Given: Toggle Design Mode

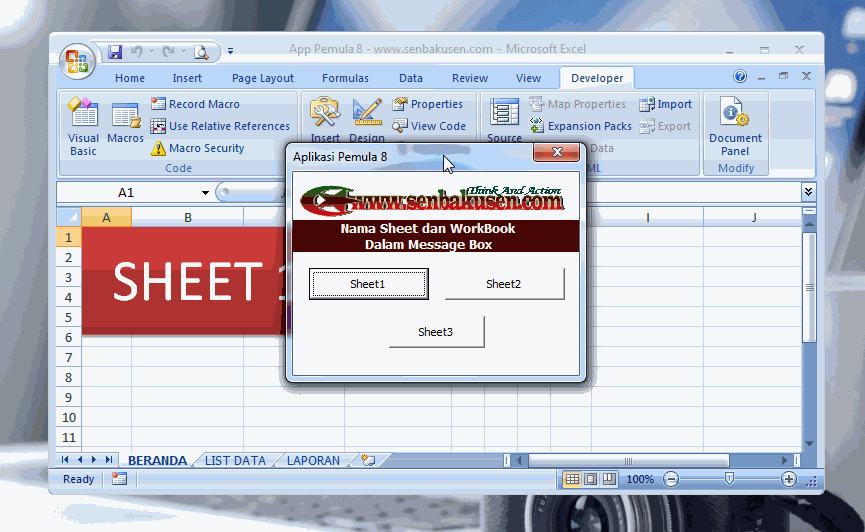Looking at the screenshot, I should (367, 119).
